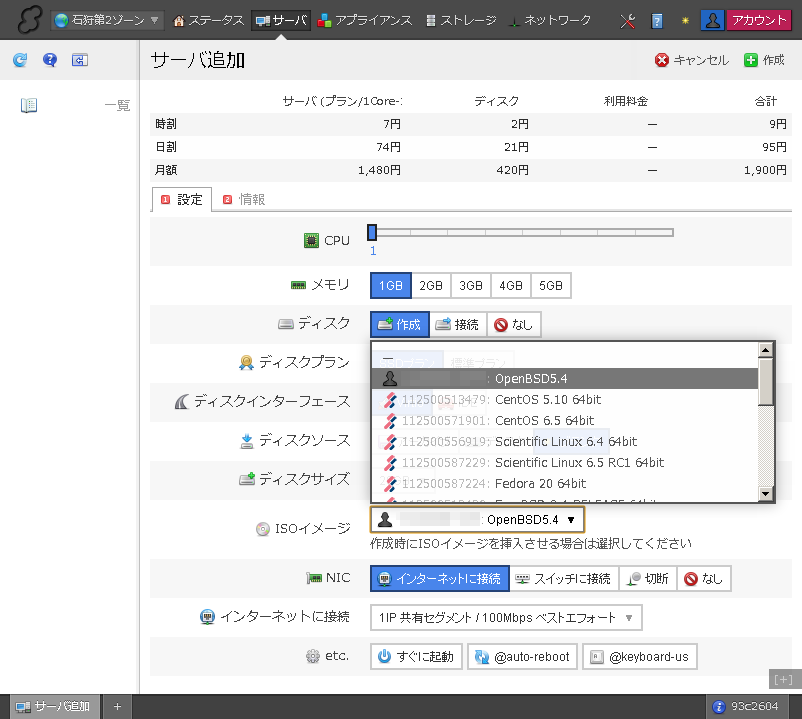Click the wrench tools icon
The image size is (802, 719).
pos(628,20)
